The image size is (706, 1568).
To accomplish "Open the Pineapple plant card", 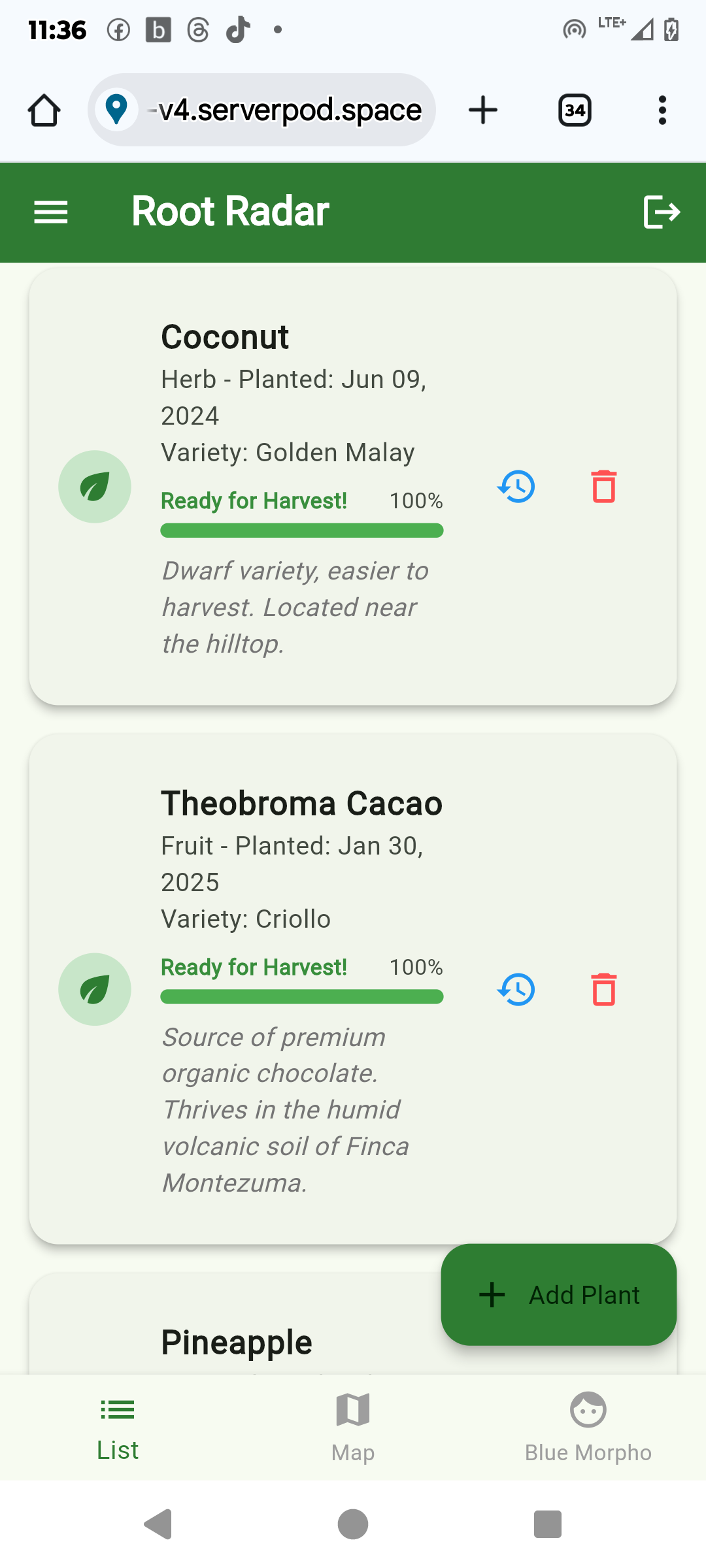I will coord(237,1342).
